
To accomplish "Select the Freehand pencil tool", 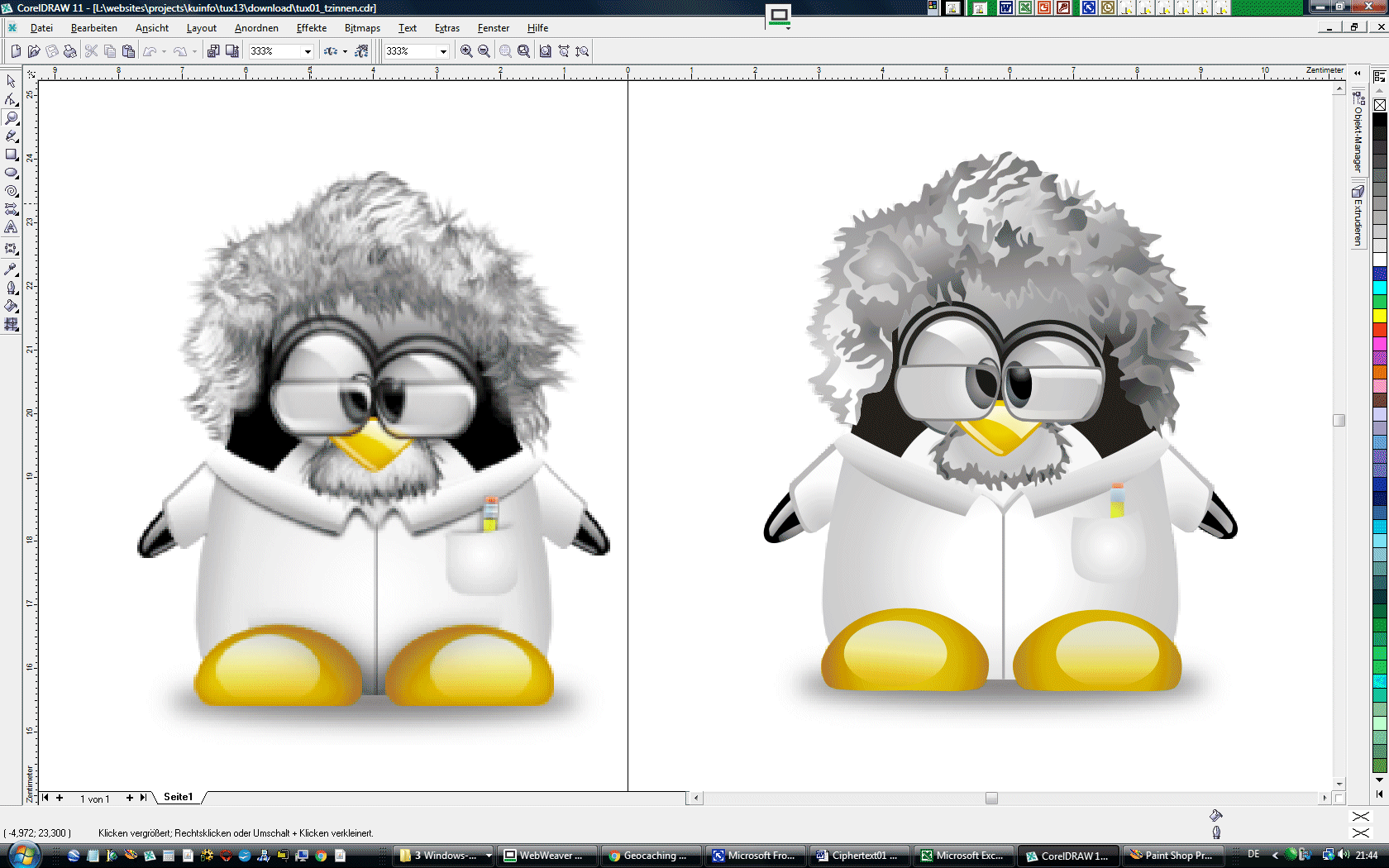I will [x=11, y=136].
